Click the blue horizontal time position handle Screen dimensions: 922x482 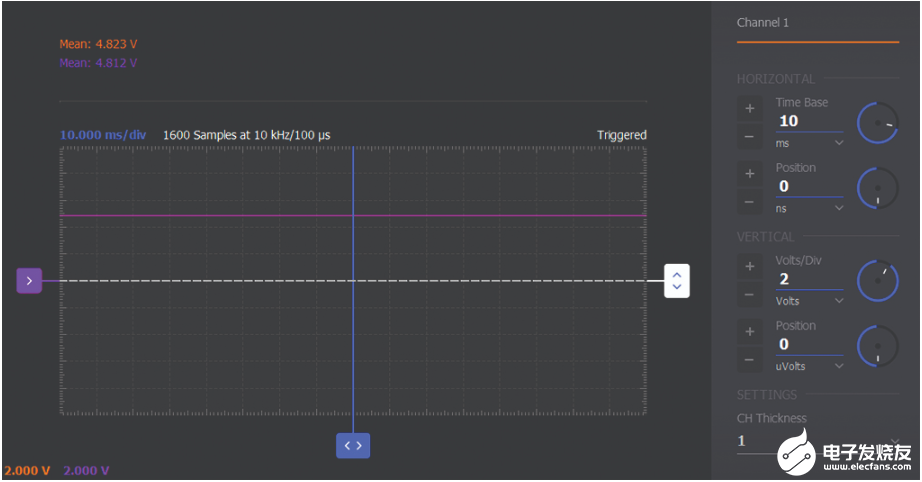353,446
